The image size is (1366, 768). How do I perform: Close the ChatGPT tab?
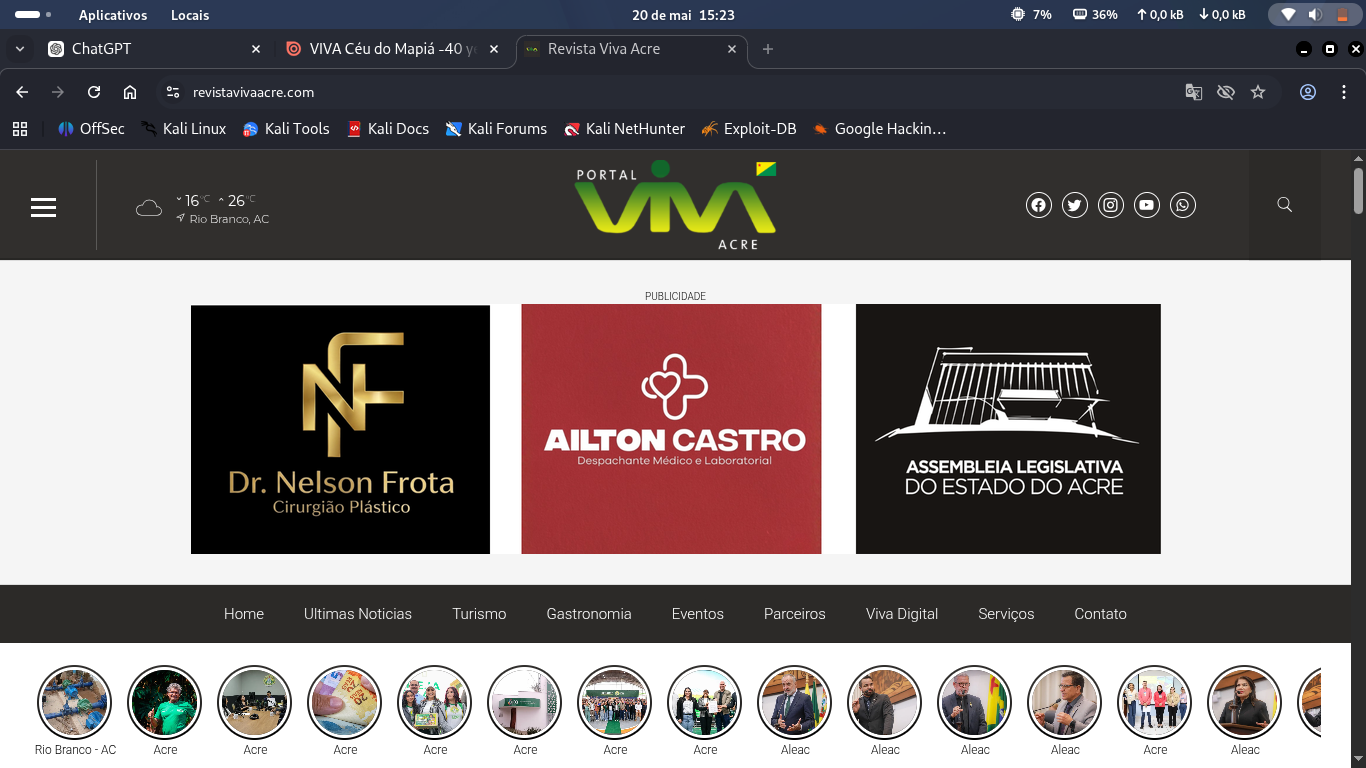point(256,49)
